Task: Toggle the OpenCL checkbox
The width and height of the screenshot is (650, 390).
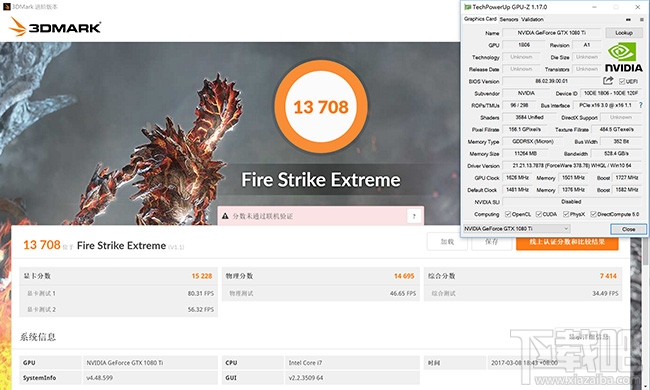Action: tap(507, 214)
